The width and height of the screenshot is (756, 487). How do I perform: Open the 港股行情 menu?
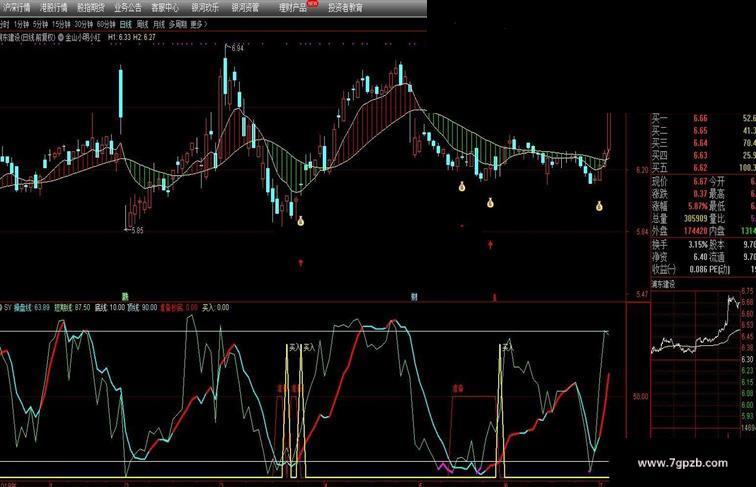tap(54, 7)
